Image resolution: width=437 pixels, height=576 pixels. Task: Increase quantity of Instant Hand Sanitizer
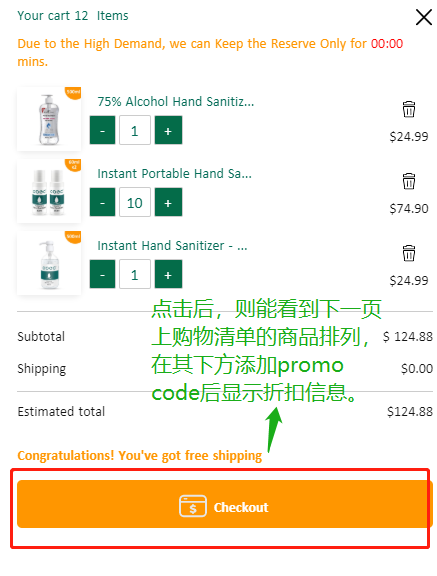point(168,274)
